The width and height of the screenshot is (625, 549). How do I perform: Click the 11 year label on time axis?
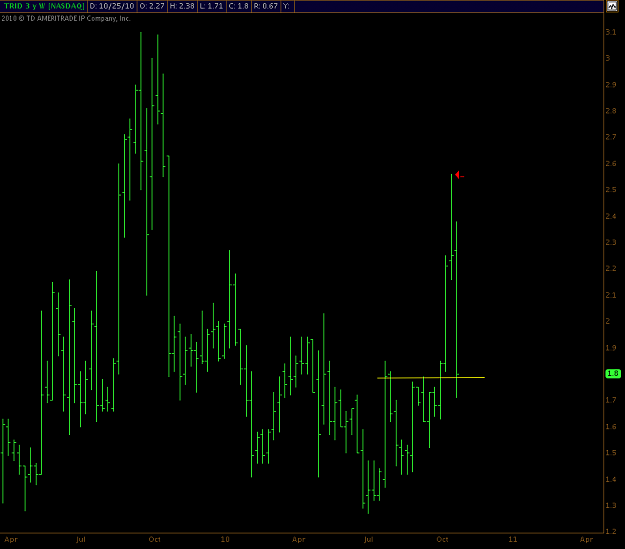pos(513,539)
